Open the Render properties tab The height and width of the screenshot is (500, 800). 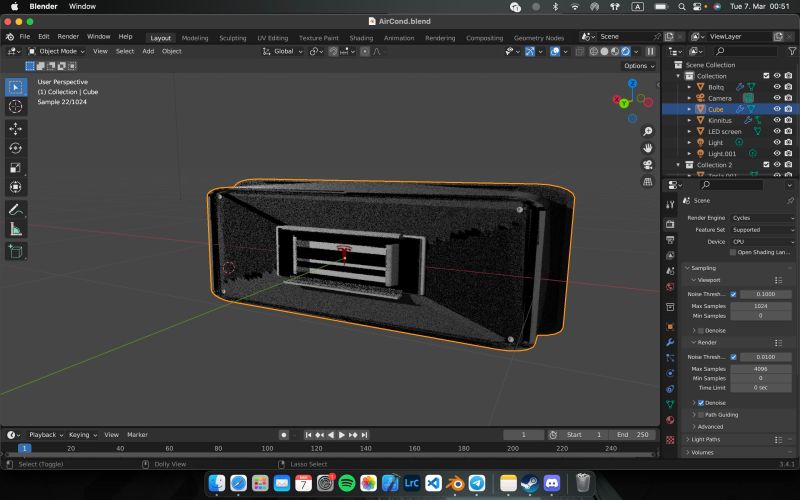point(670,224)
